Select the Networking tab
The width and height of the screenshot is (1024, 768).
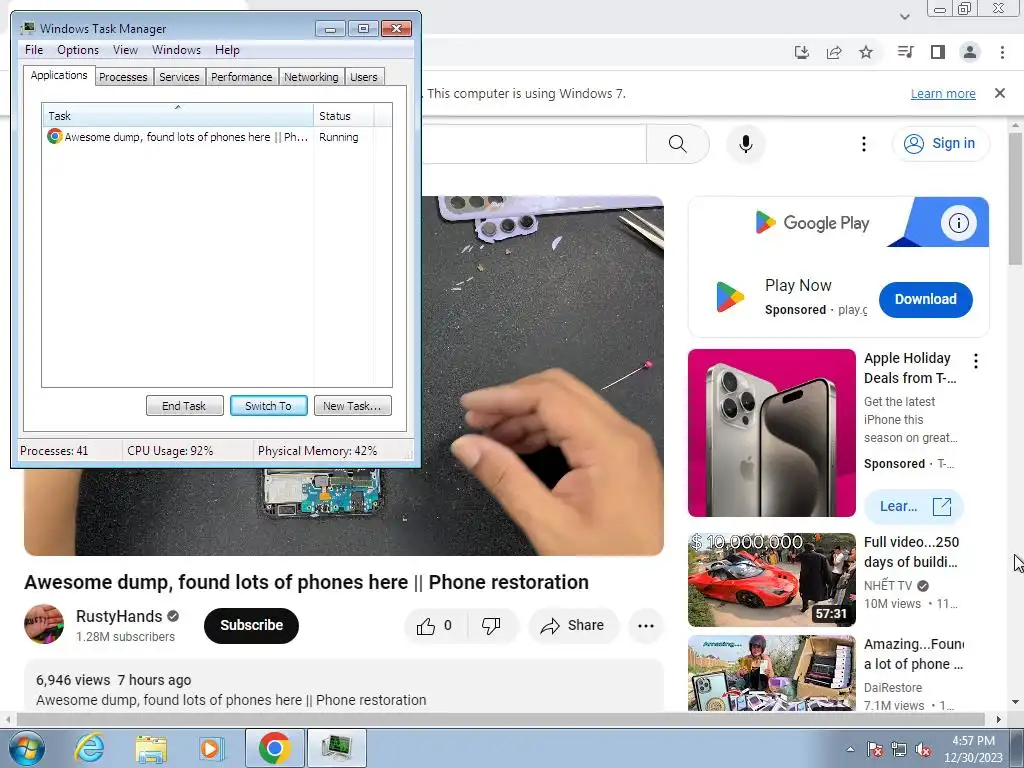(311, 77)
